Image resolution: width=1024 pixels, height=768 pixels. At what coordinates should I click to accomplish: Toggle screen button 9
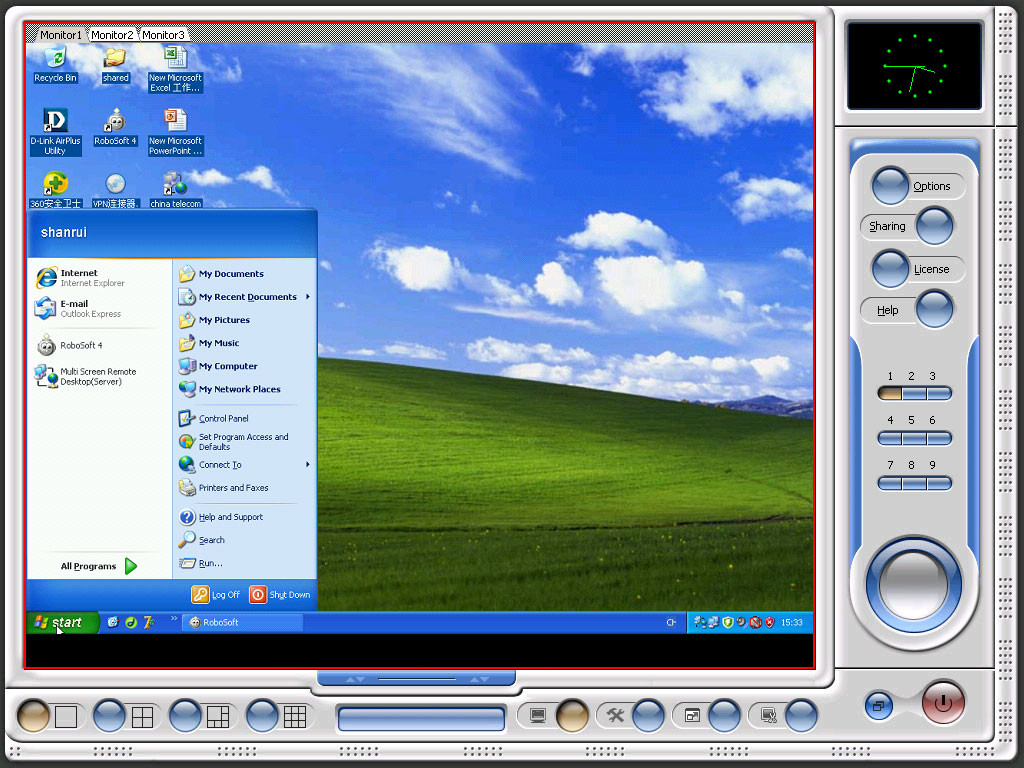(x=939, y=483)
